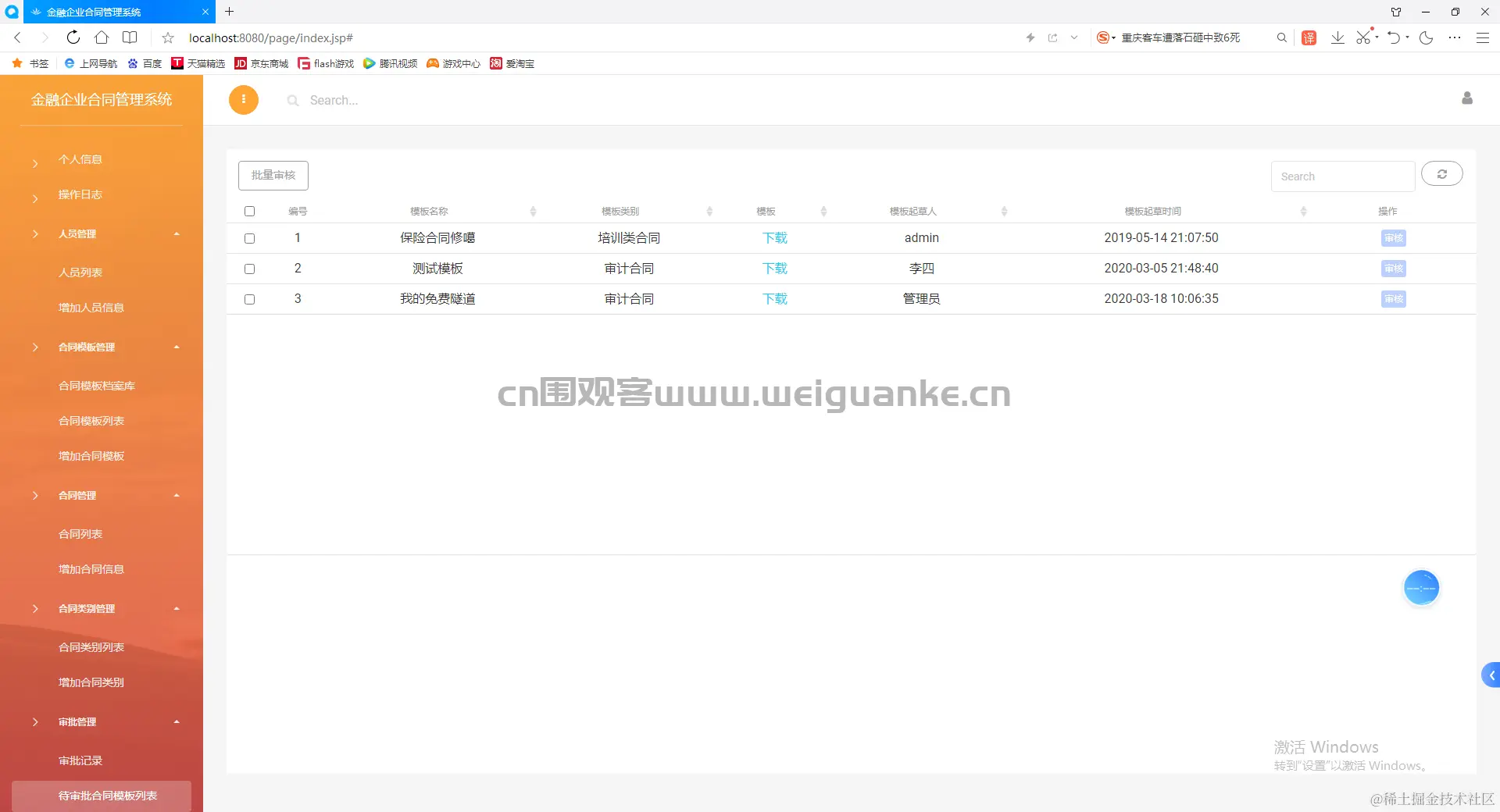Open 合同类别列表 in the sidebar
Screen dimensions: 1500x812
[91, 647]
